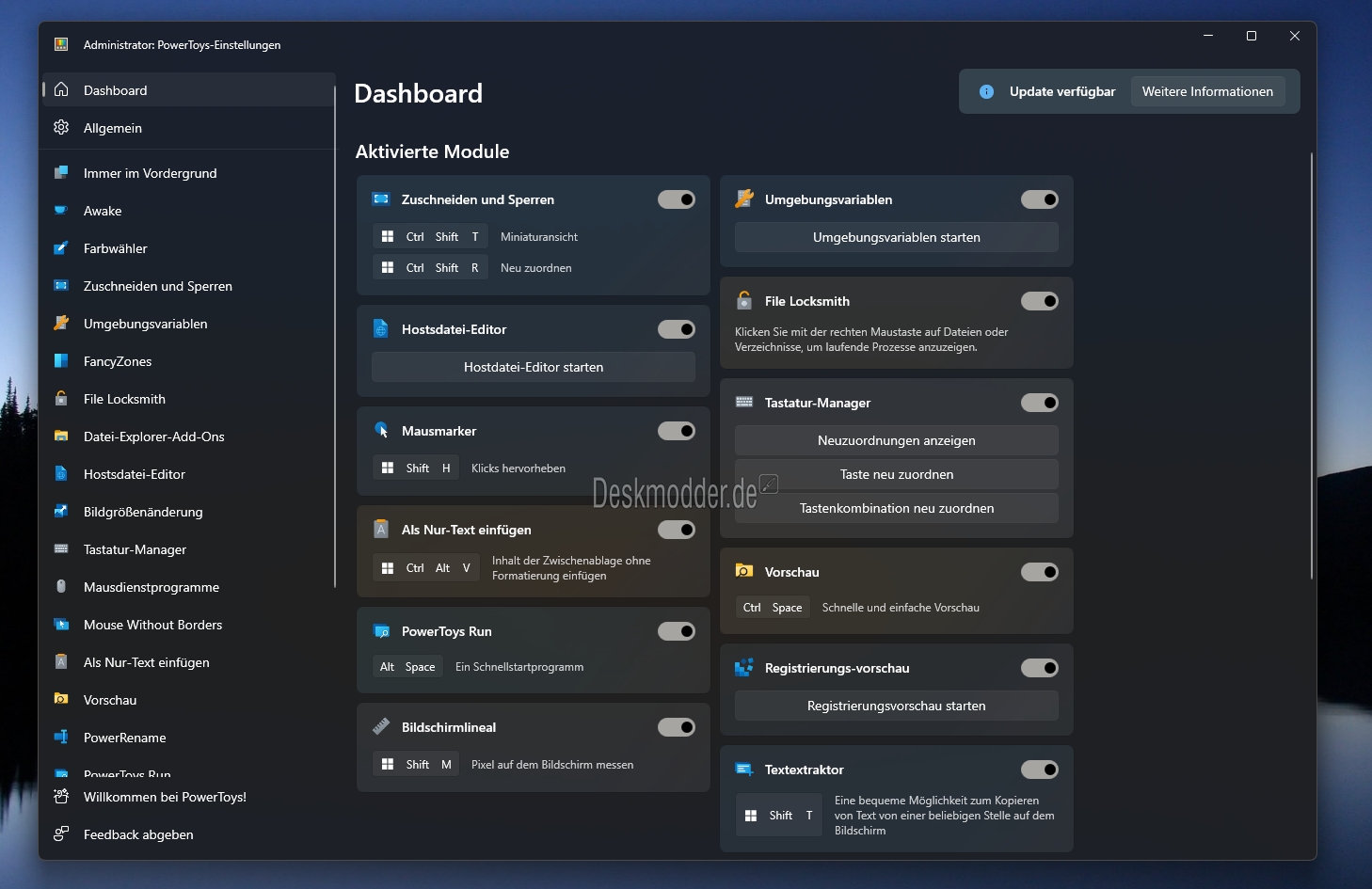Click the Als Nur-Text einfügen sidebar icon

pos(61,661)
